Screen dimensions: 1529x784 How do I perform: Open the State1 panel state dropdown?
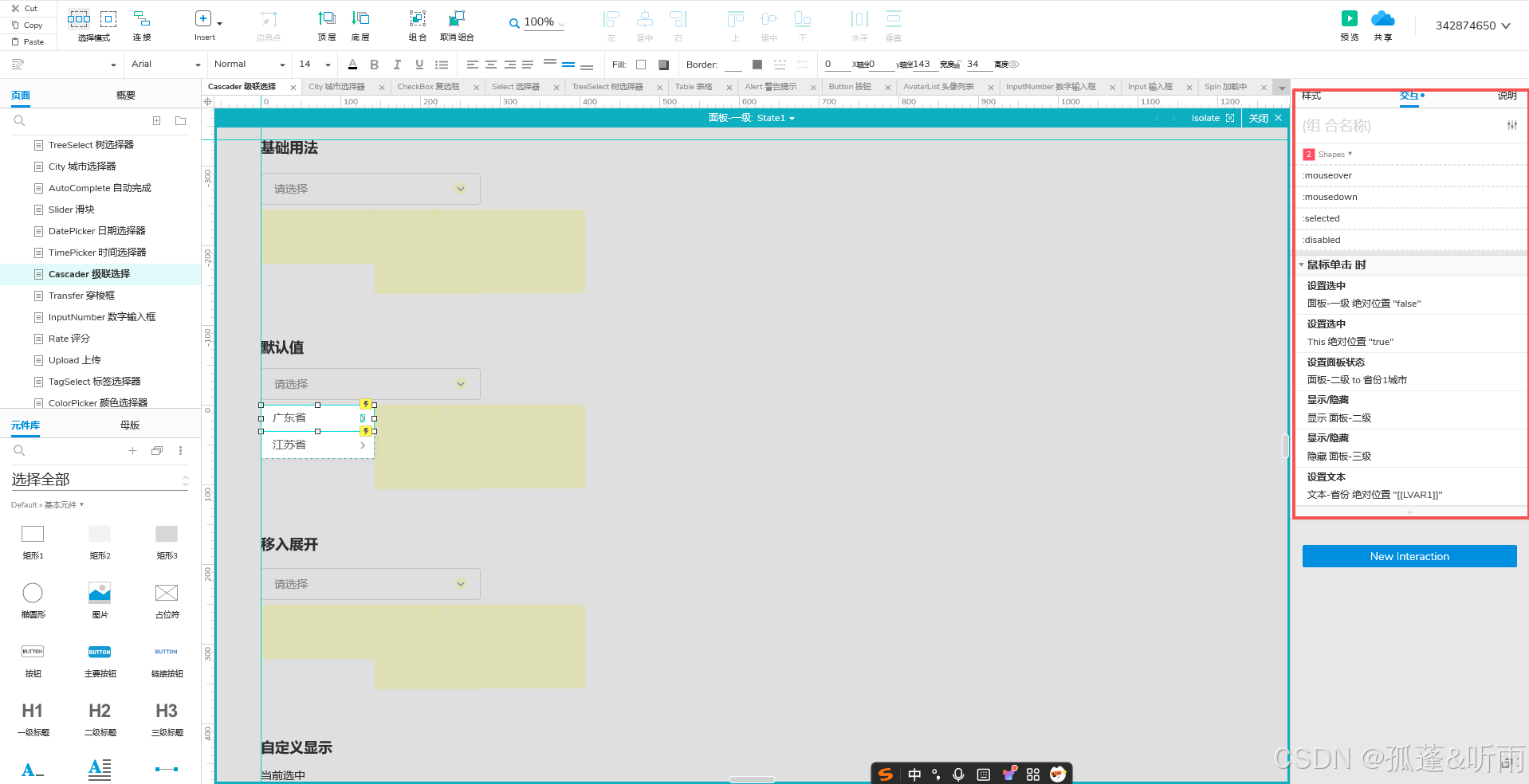[775, 118]
